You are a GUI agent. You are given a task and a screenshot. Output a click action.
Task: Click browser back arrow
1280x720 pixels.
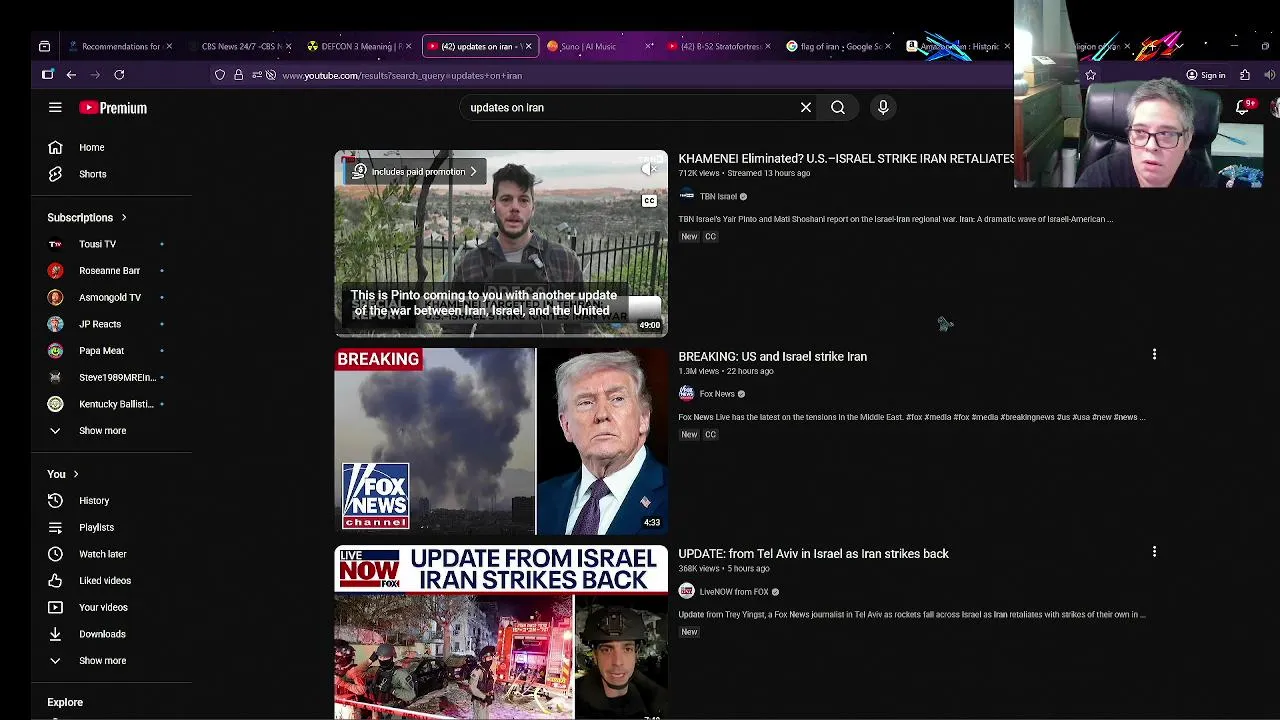click(71, 75)
